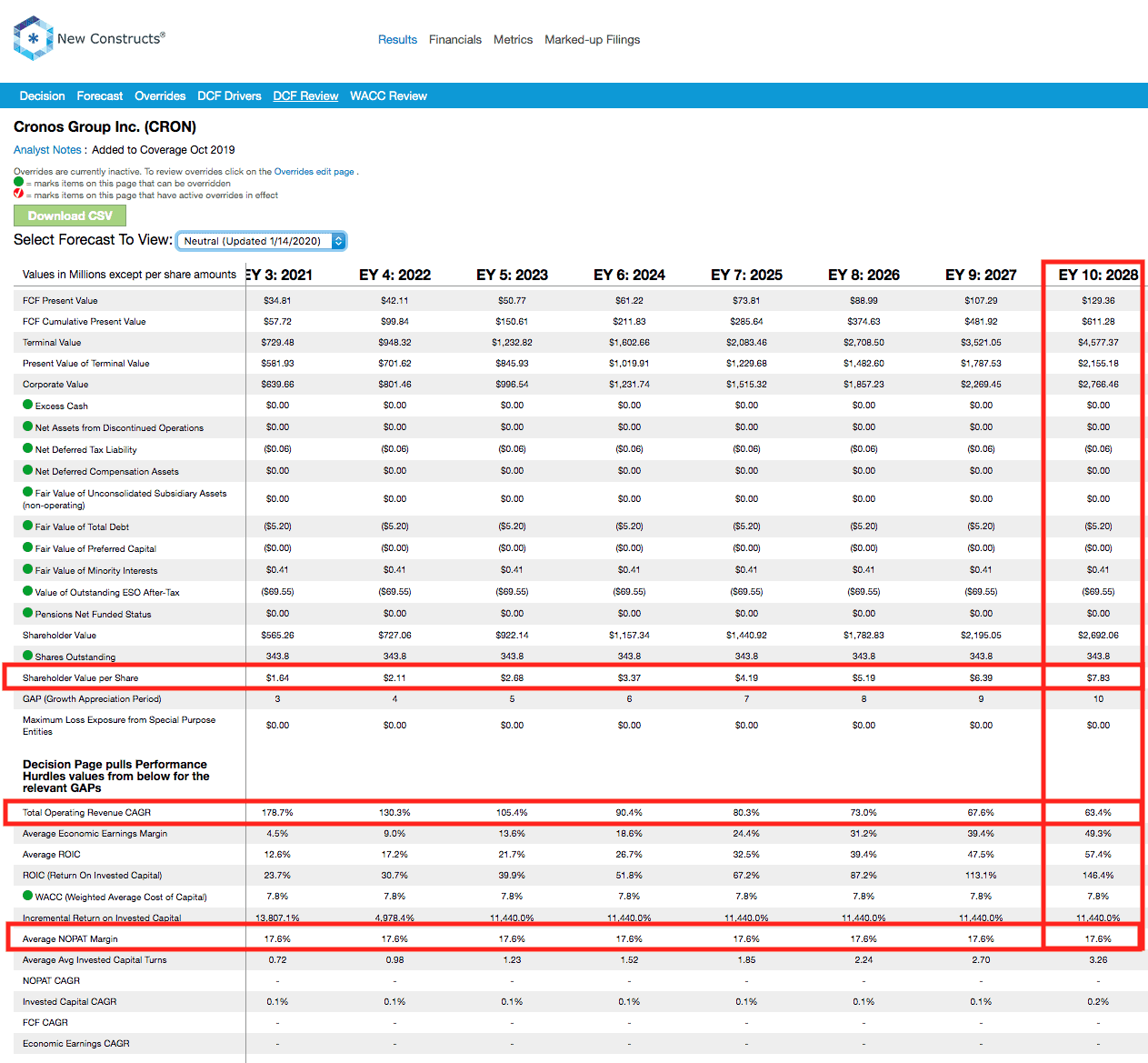Image resolution: width=1148 pixels, height=1063 pixels.
Task: Switch to the Overrides tab
Action: (x=160, y=95)
